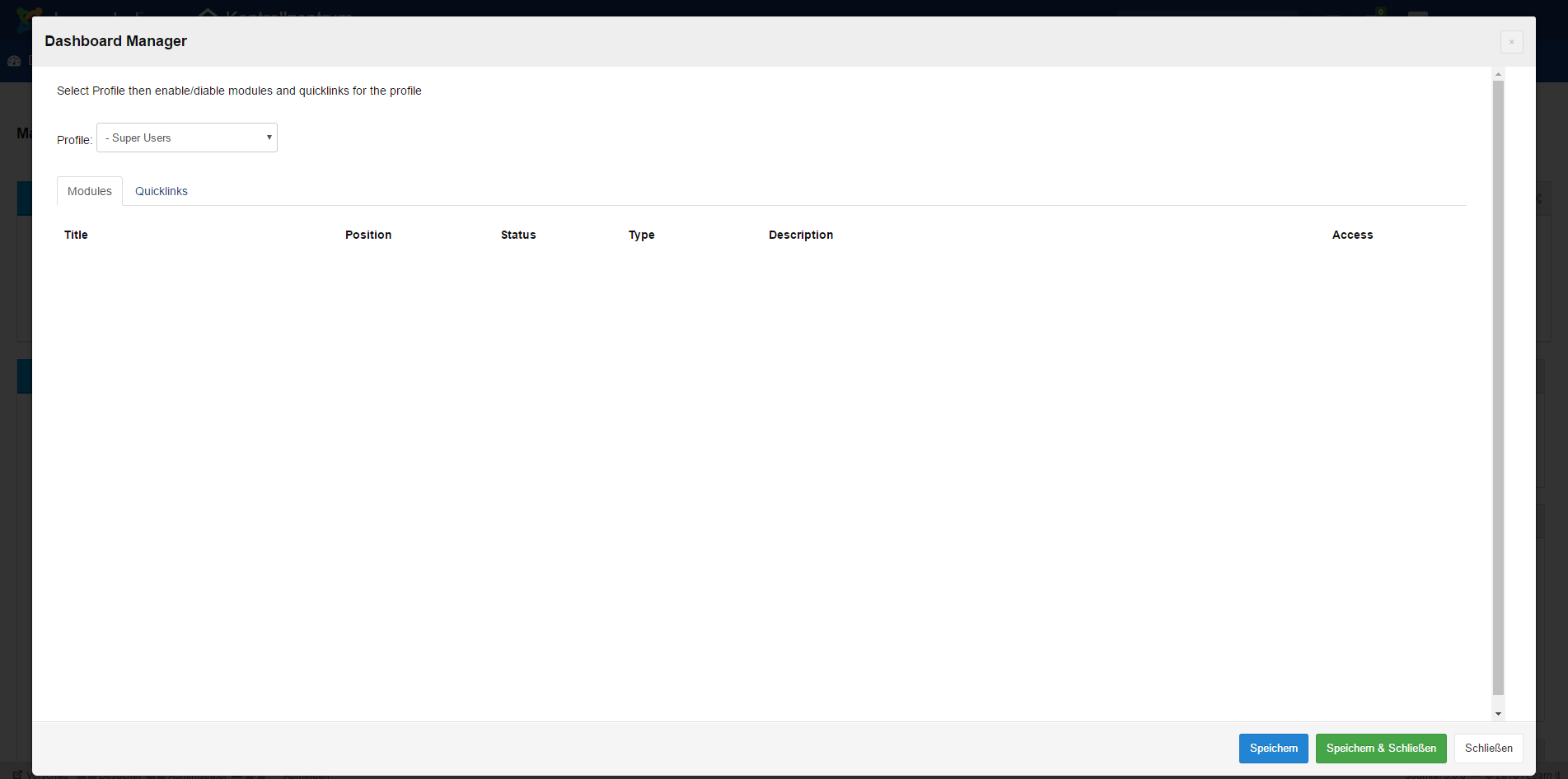Close the Dashboard Manager using the X icon

[x=1512, y=42]
